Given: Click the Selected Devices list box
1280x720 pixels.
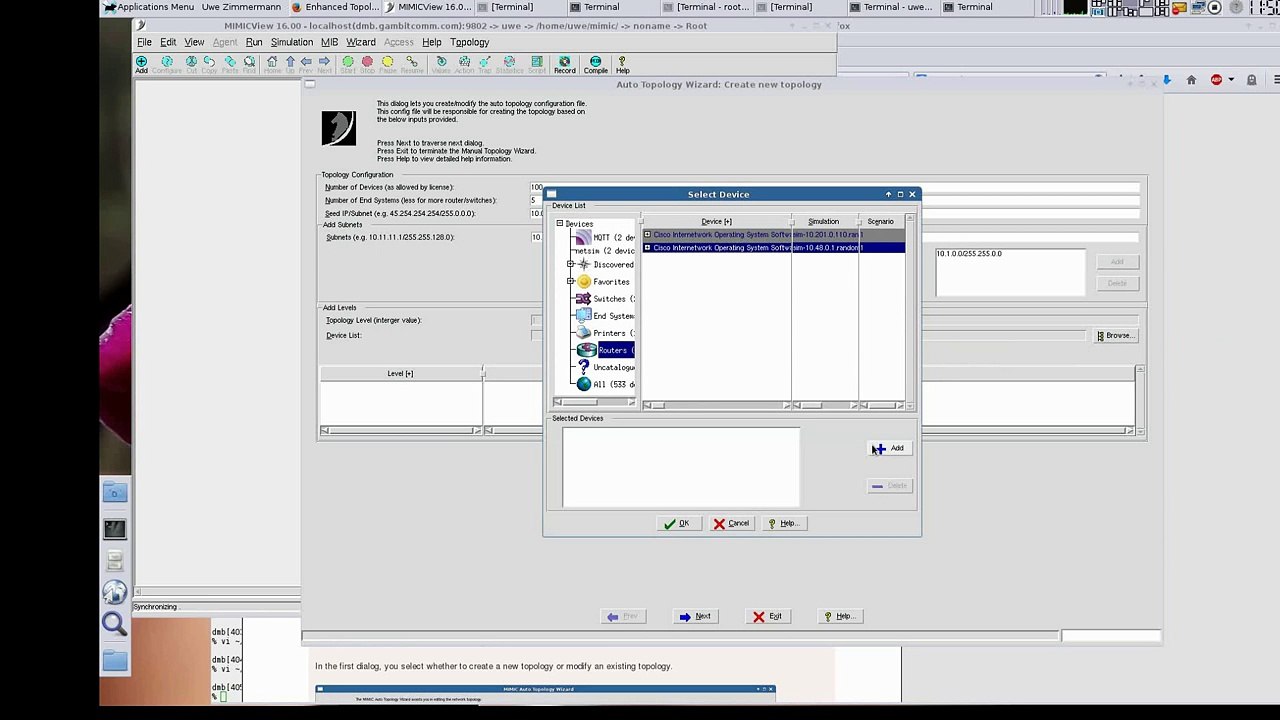Looking at the screenshot, I should pos(681,467).
